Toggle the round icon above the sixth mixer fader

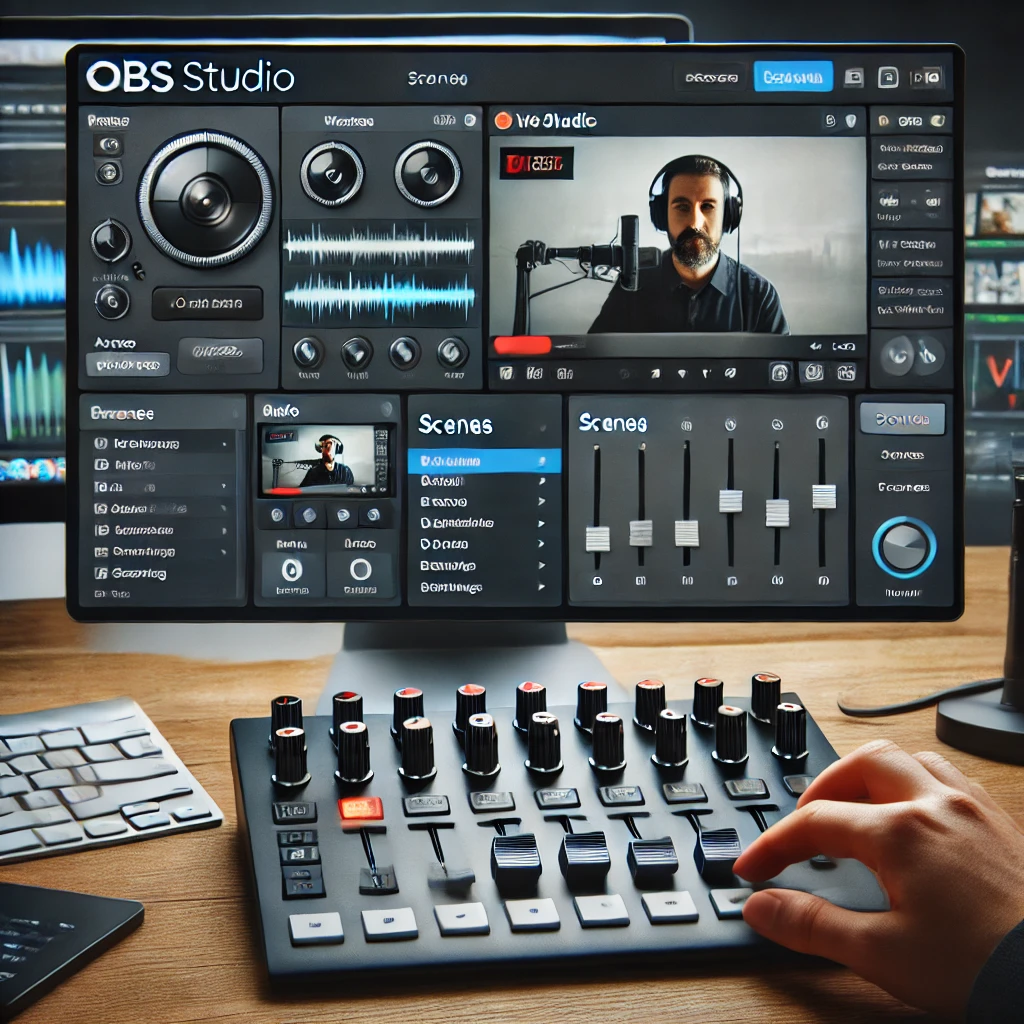pyautogui.click(x=822, y=423)
